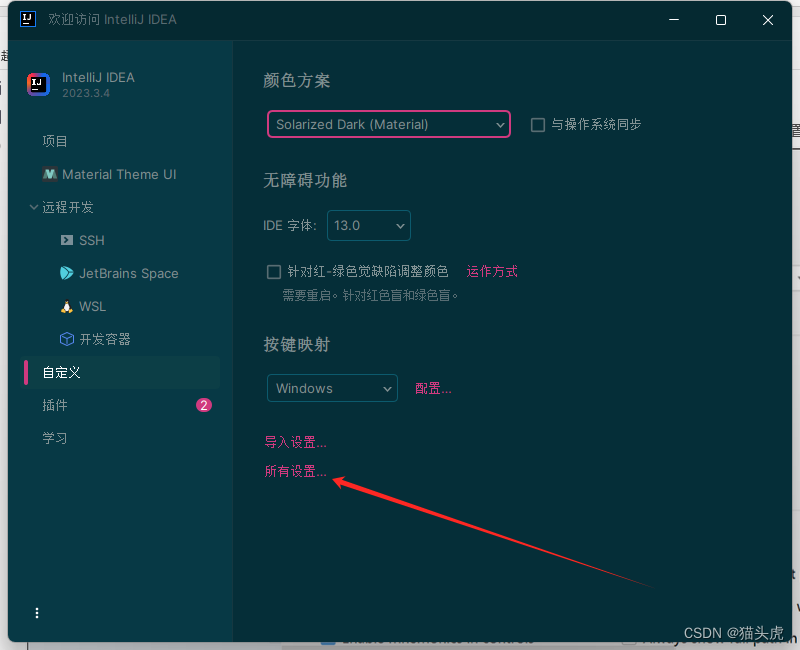Viewport: 800px width, 650px height.
Task: Click the JetBrains Space icon
Action: pos(67,273)
